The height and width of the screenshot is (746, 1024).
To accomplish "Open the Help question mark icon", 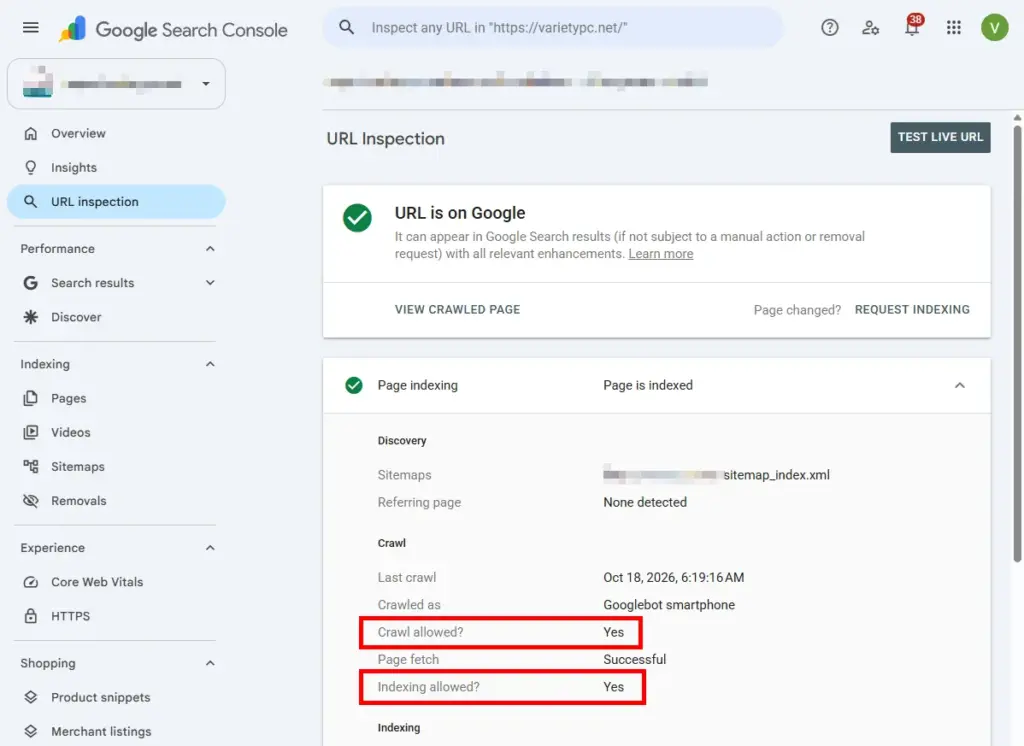I will (x=829, y=27).
